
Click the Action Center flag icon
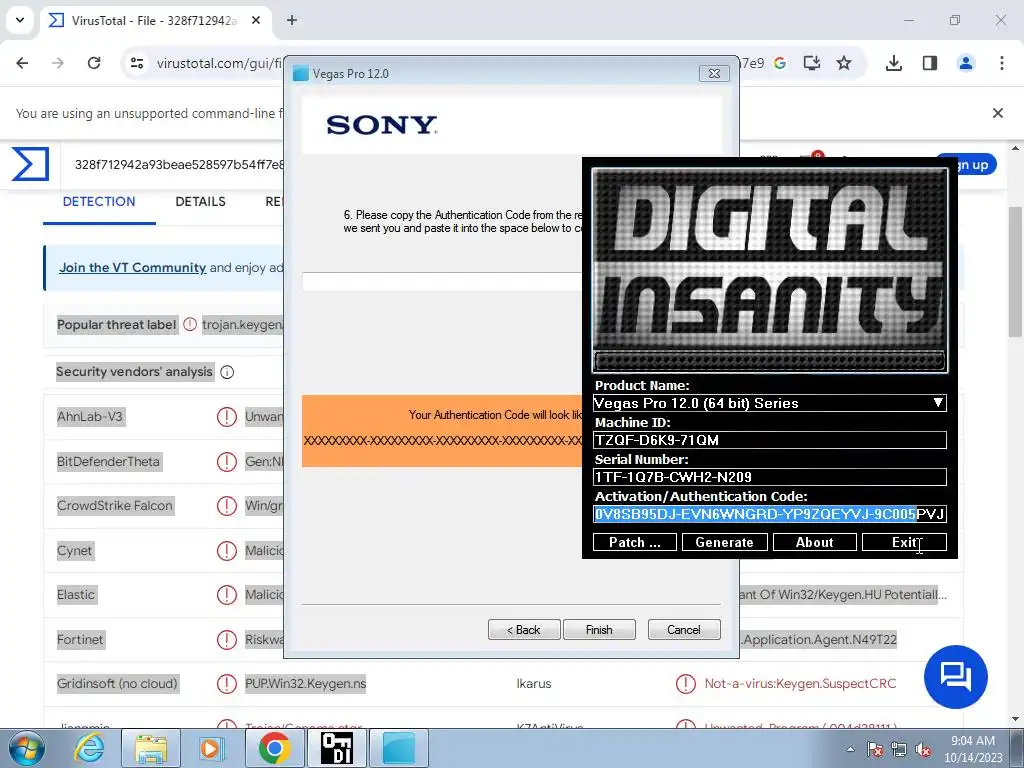point(874,750)
